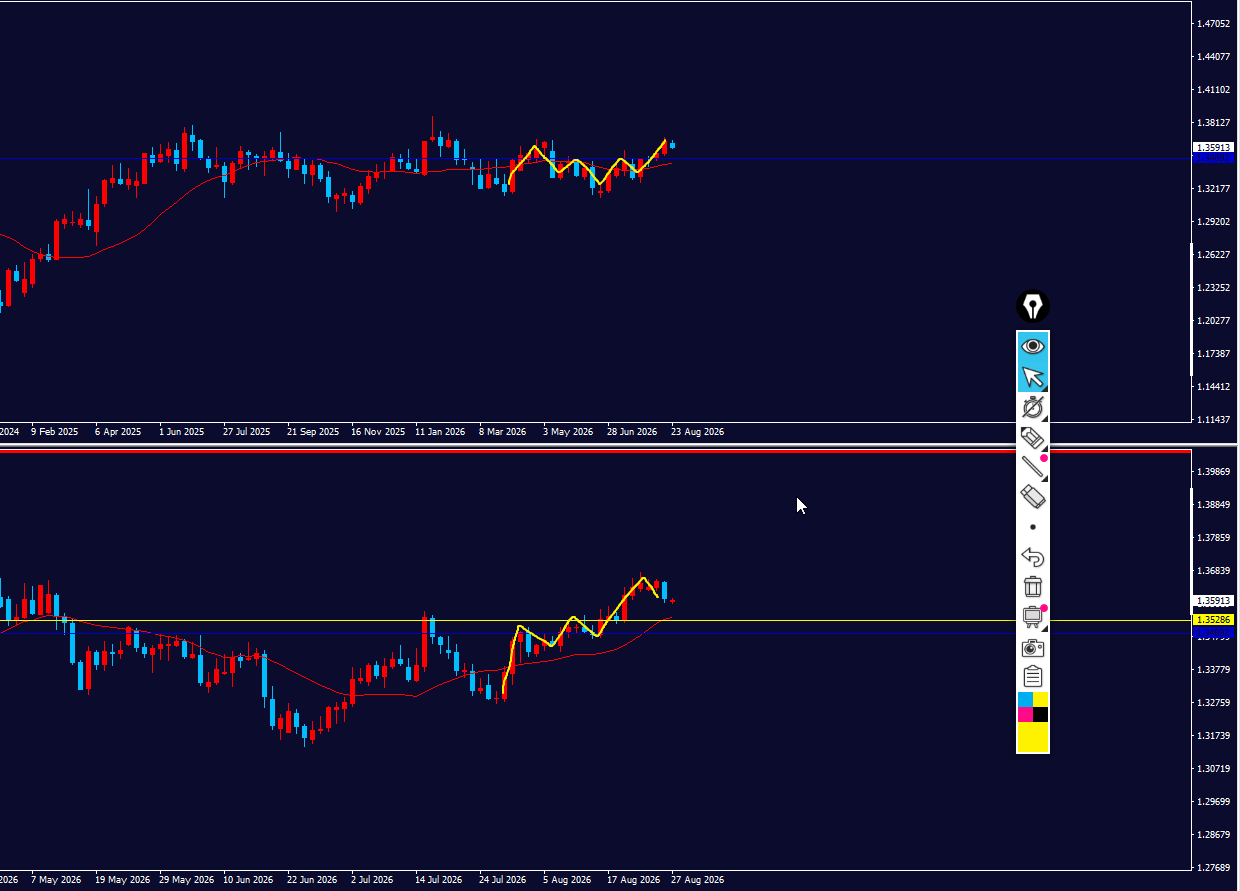Click the 23 Aug 2026 date label
The width and height of the screenshot is (1240, 891).
tap(697, 432)
